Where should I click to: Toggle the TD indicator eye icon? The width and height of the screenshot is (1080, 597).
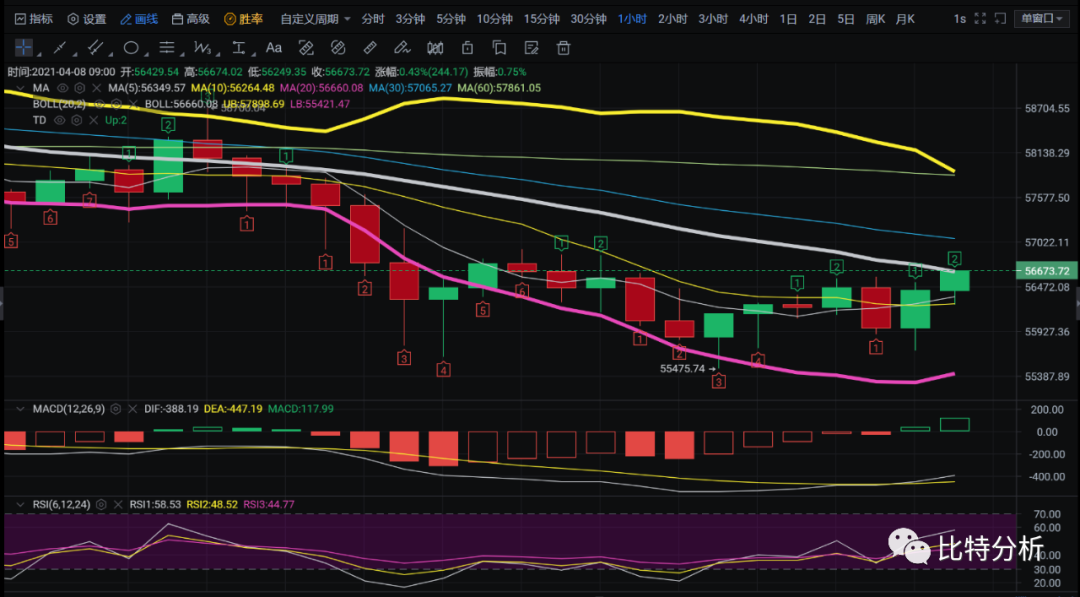point(59,120)
